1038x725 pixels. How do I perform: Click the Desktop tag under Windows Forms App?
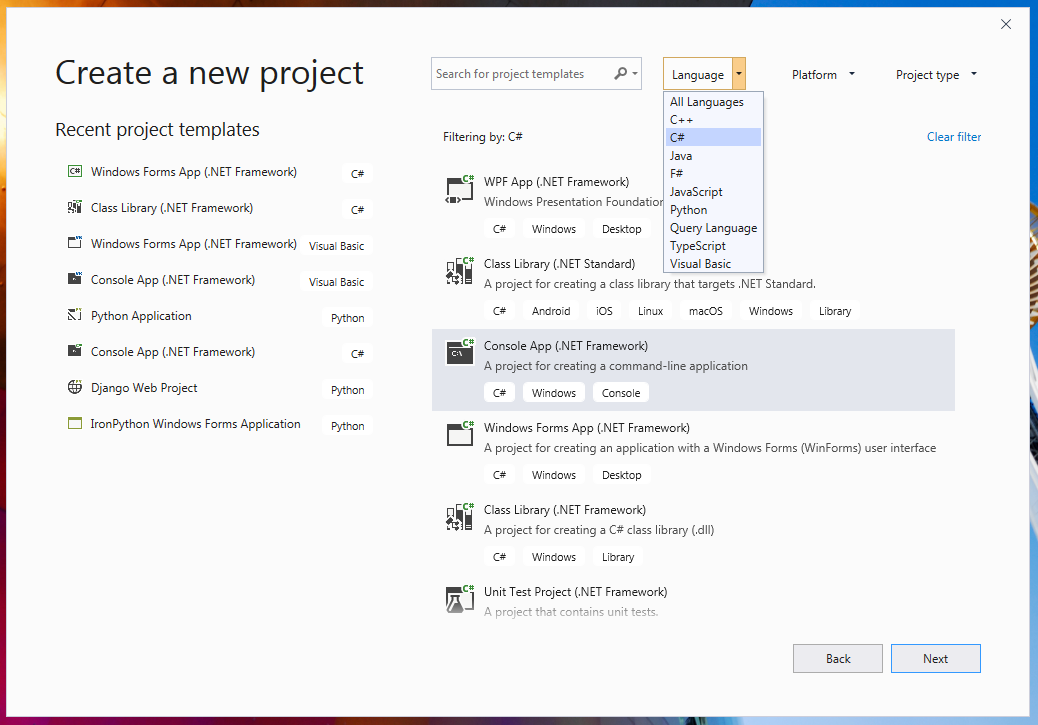point(621,475)
